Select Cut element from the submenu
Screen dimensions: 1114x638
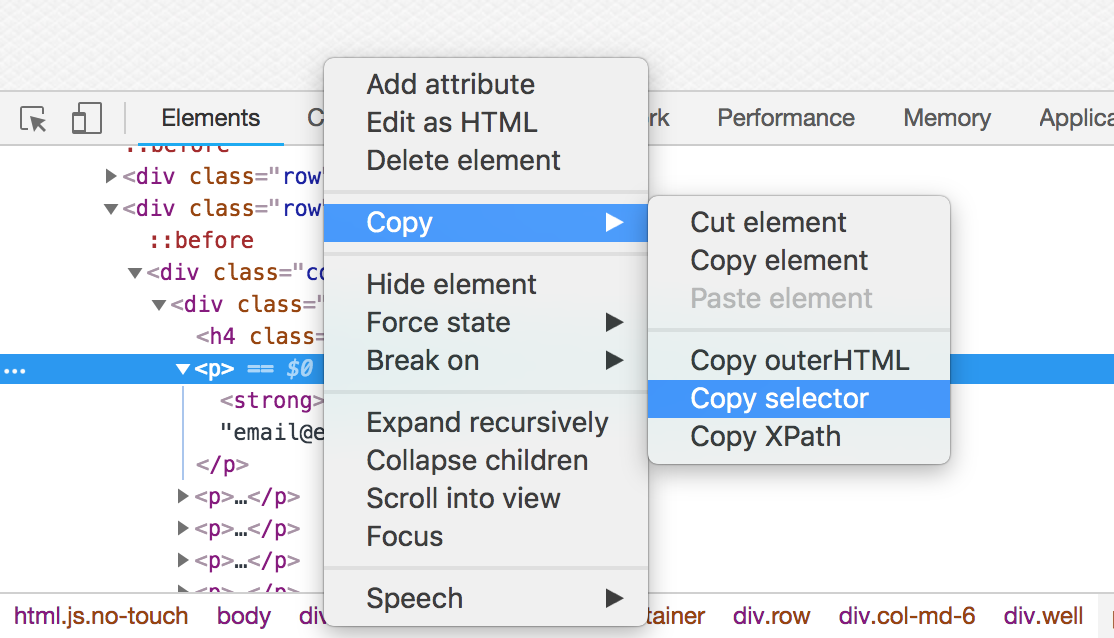768,223
